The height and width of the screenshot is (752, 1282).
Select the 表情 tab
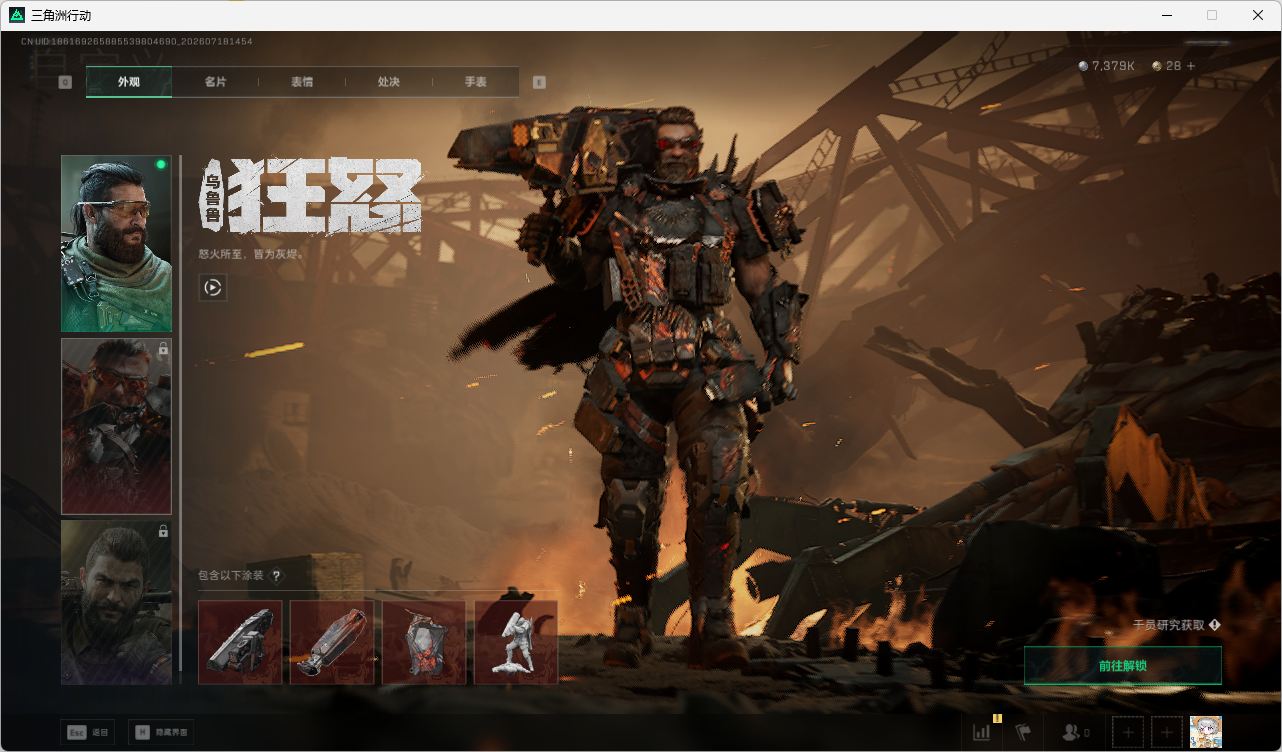point(302,82)
